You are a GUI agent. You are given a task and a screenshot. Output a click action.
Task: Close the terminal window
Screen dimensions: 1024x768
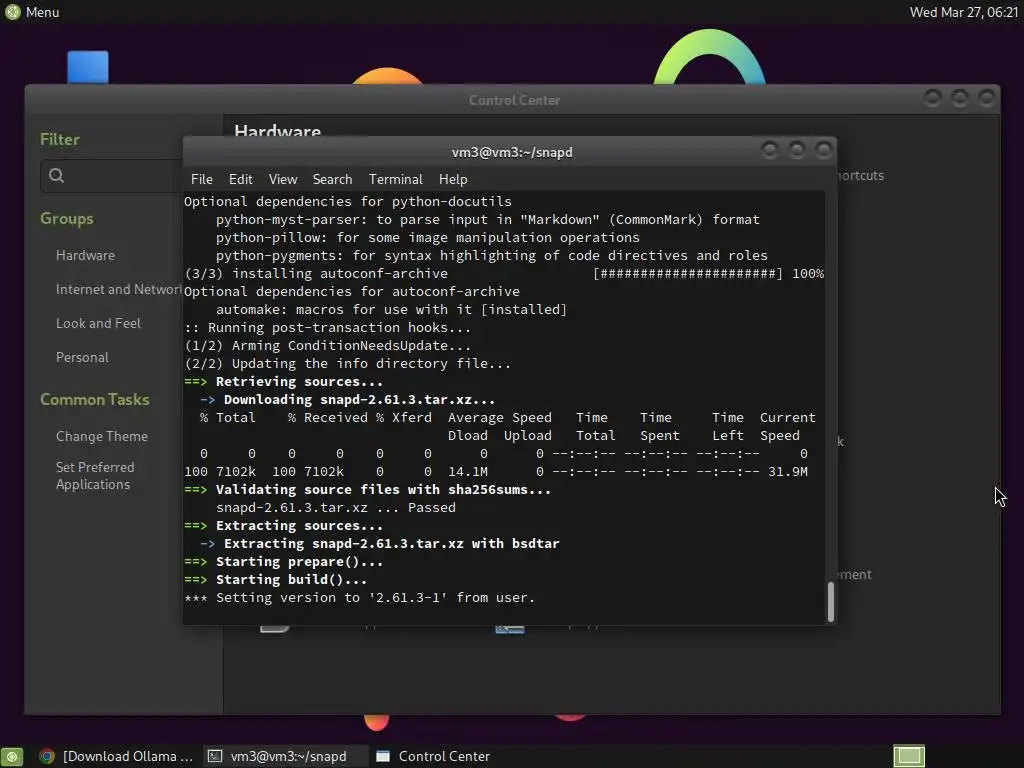[824, 151]
